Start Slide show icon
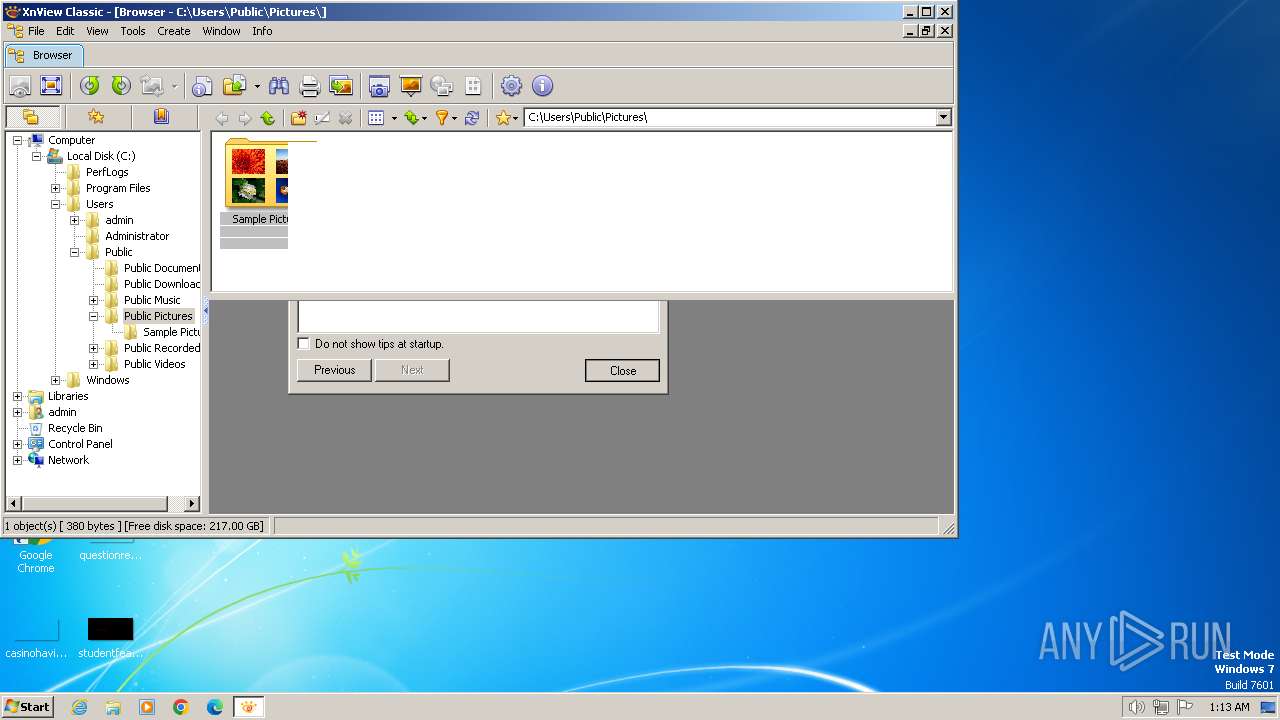Viewport: 1280px width, 720px height. 410,86
